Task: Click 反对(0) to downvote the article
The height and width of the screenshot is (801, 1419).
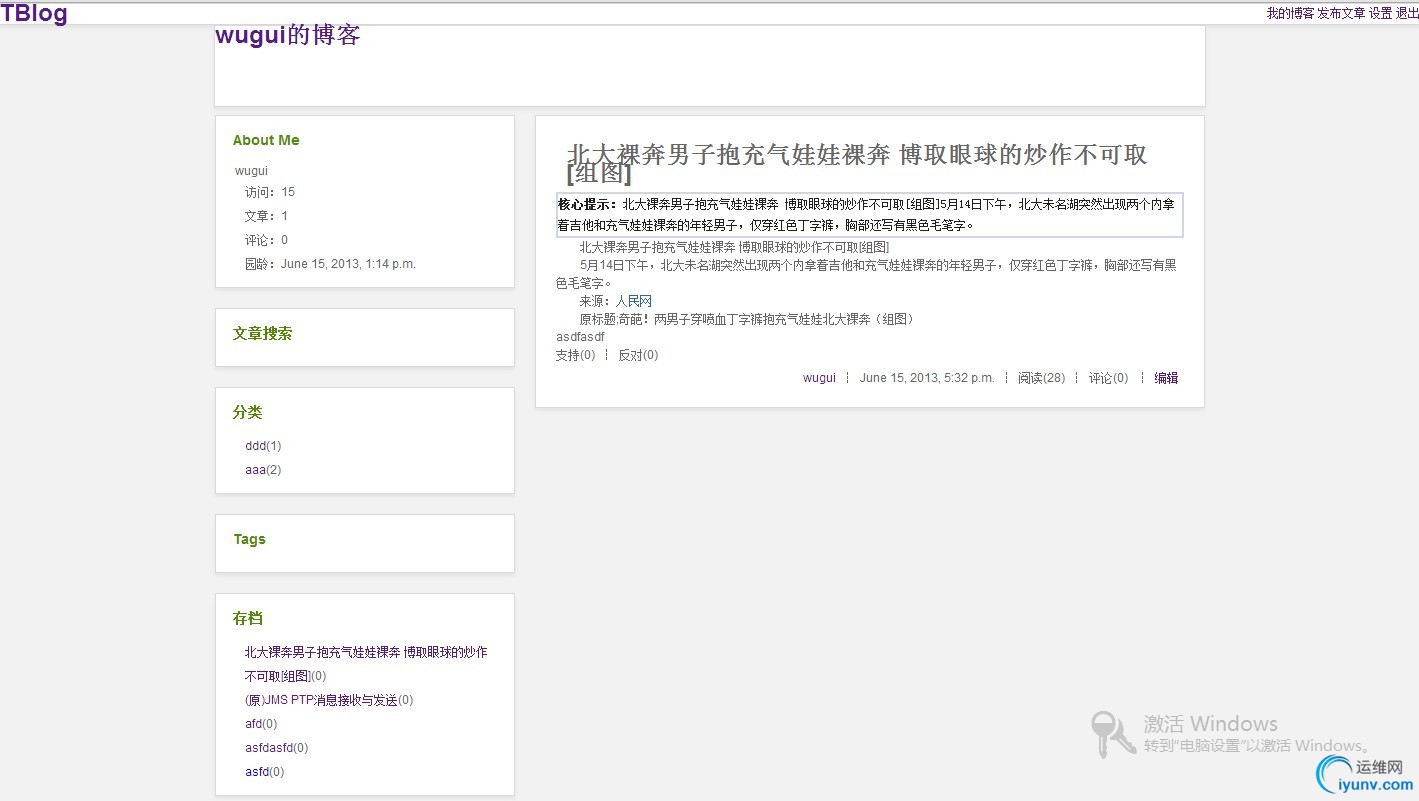Action: click(x=638, y=355)
